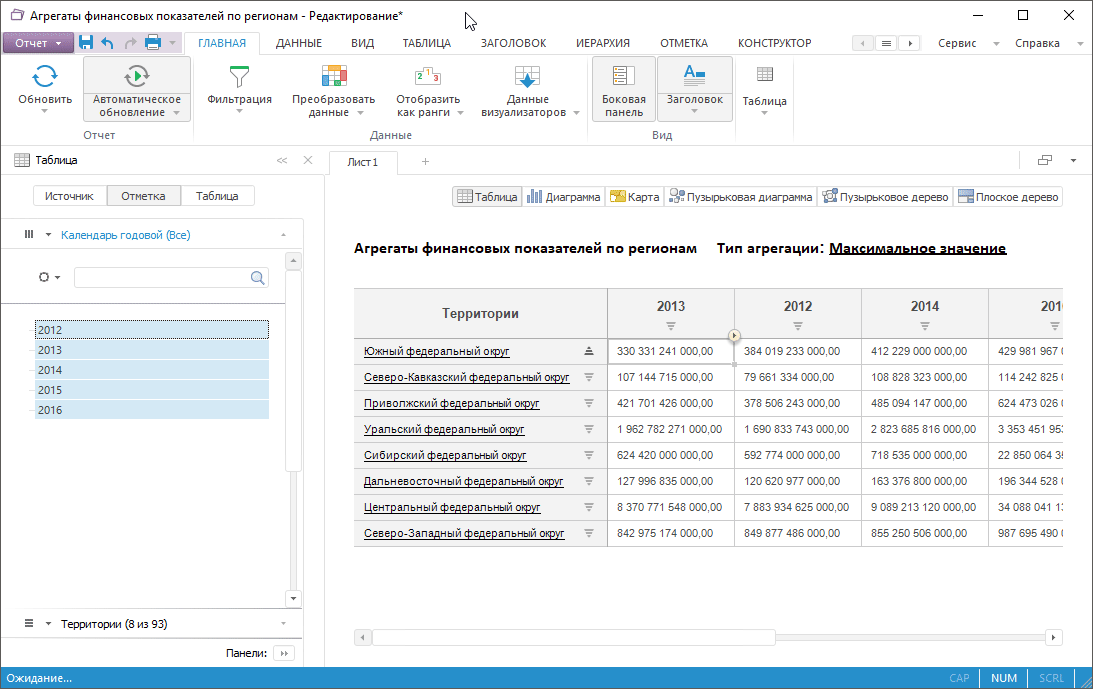Open the Filtering (Фильтрация) funnel tool
The width and height of the screenshot is (1093, 689).
pyautogui.click(x=239, y=76)
